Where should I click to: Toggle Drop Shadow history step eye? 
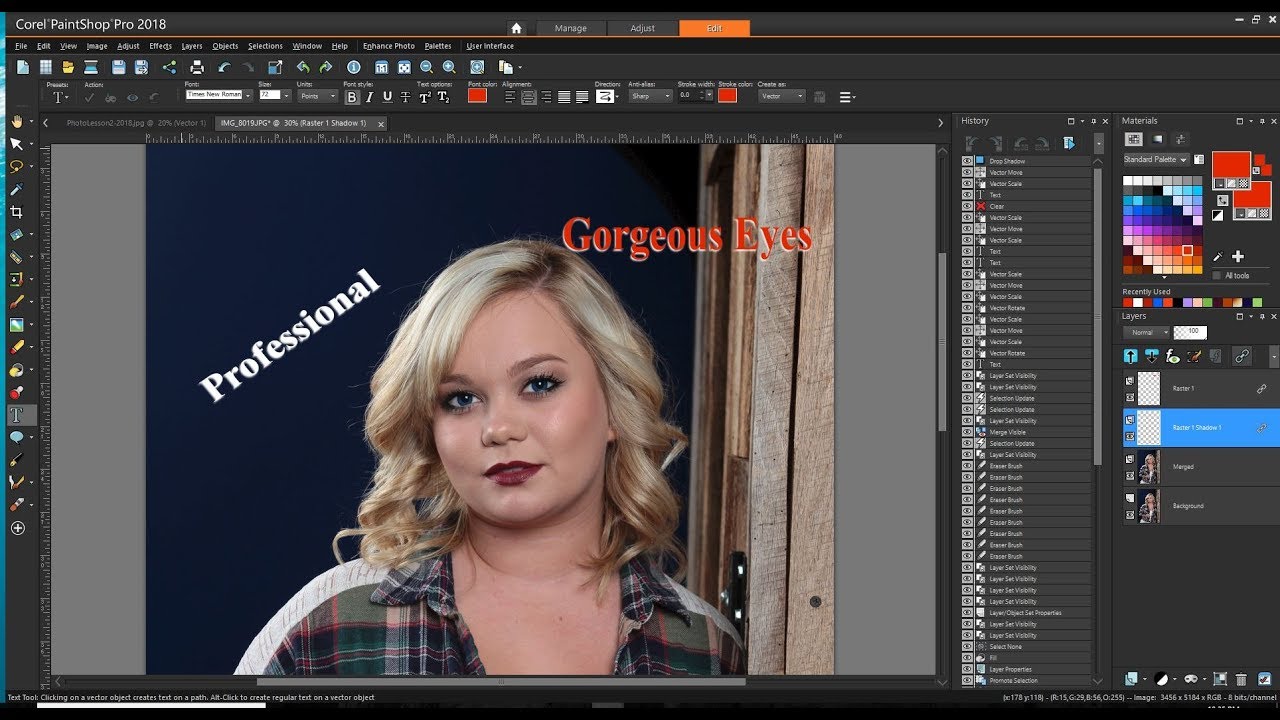(967, 161)
